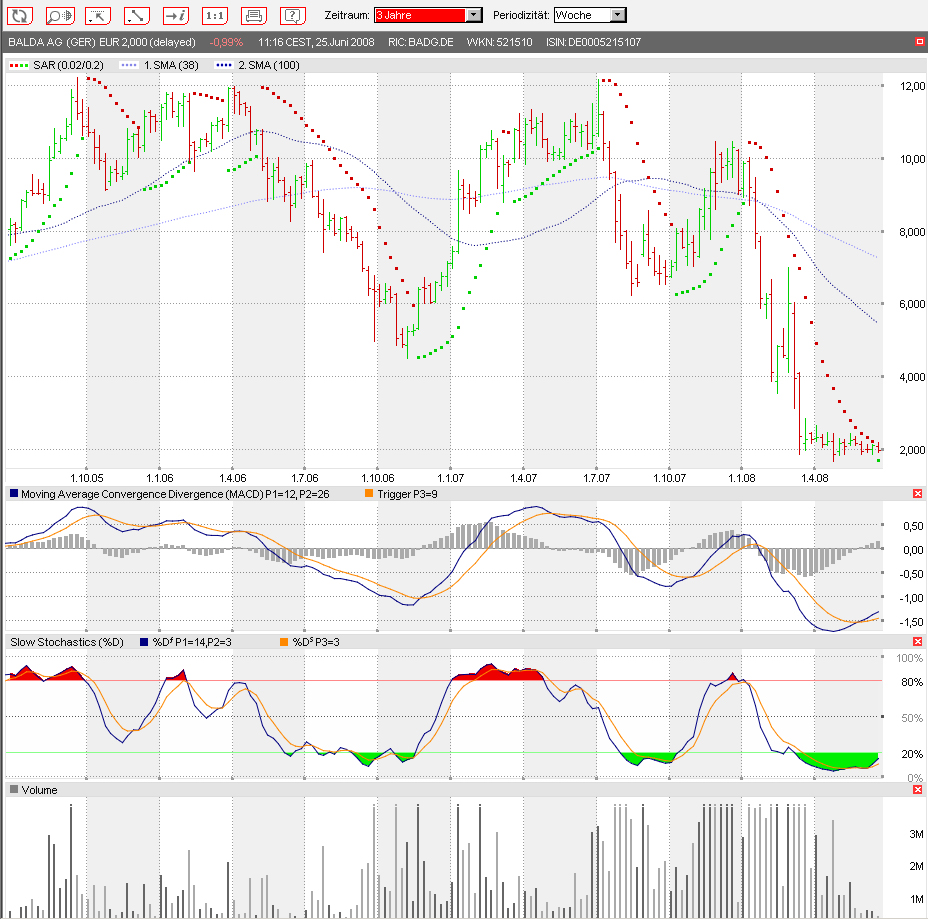Click the 10,00 price axis label
928x919 pixels.
[x=912, y=159]
